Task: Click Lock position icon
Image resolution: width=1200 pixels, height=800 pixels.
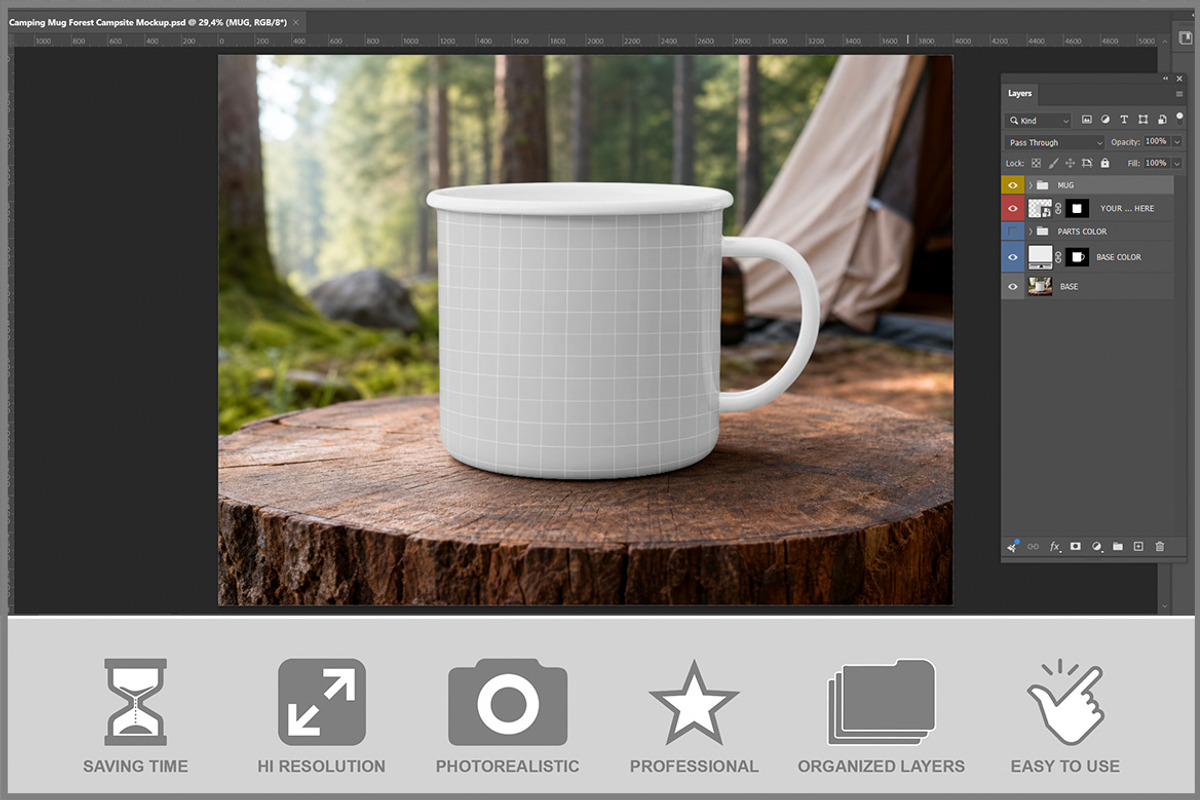Action: [1070, 163]
